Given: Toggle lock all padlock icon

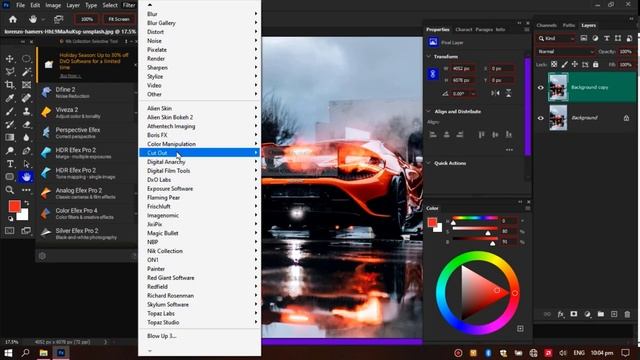Looking at the screenshot, I should click(596, 64).
